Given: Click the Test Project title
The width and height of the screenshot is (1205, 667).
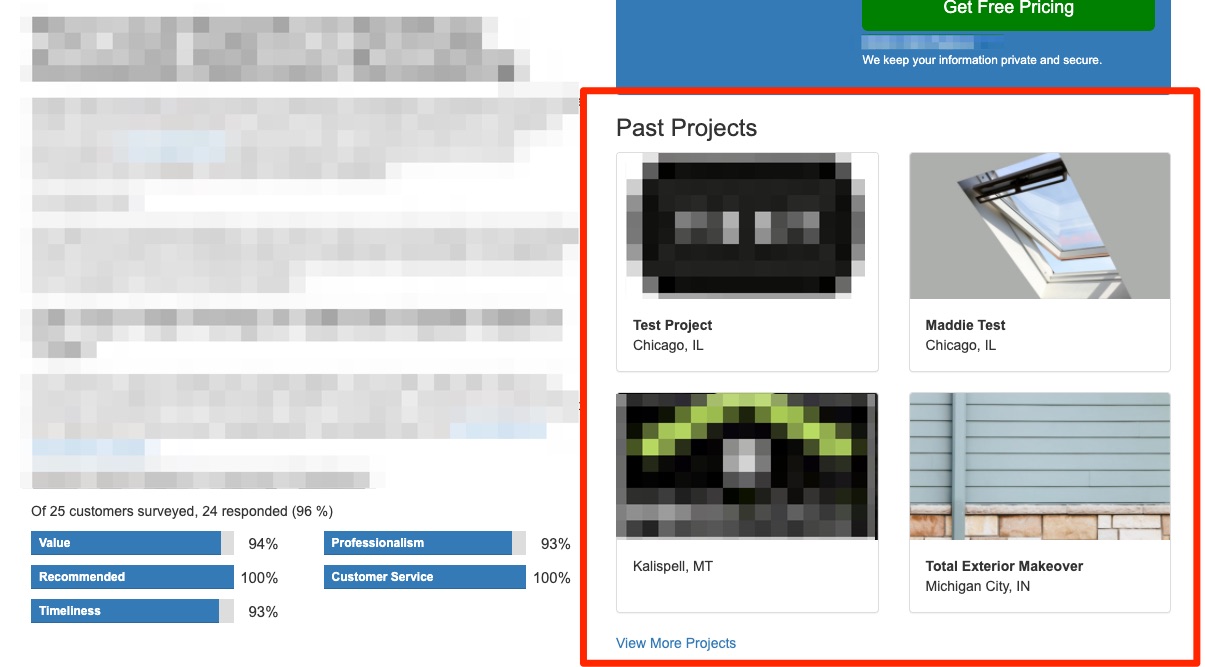Looking at the screenshot, I should [672, 325].
